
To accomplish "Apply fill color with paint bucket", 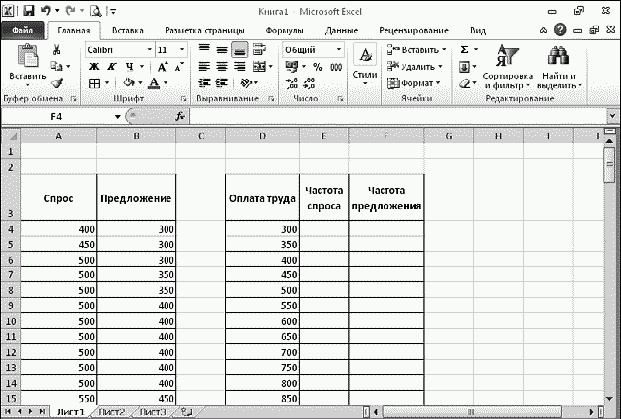I will click(x=129, y=83).
